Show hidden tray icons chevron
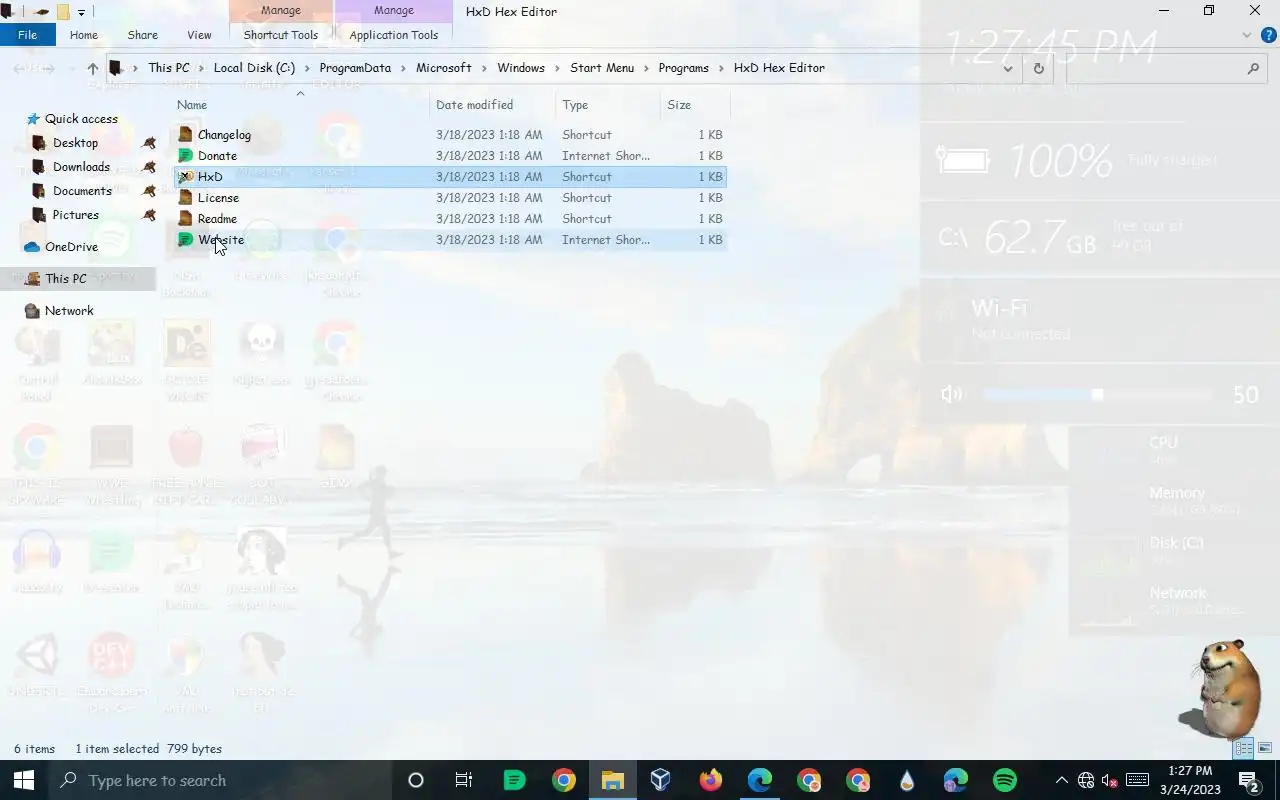 1061,781
